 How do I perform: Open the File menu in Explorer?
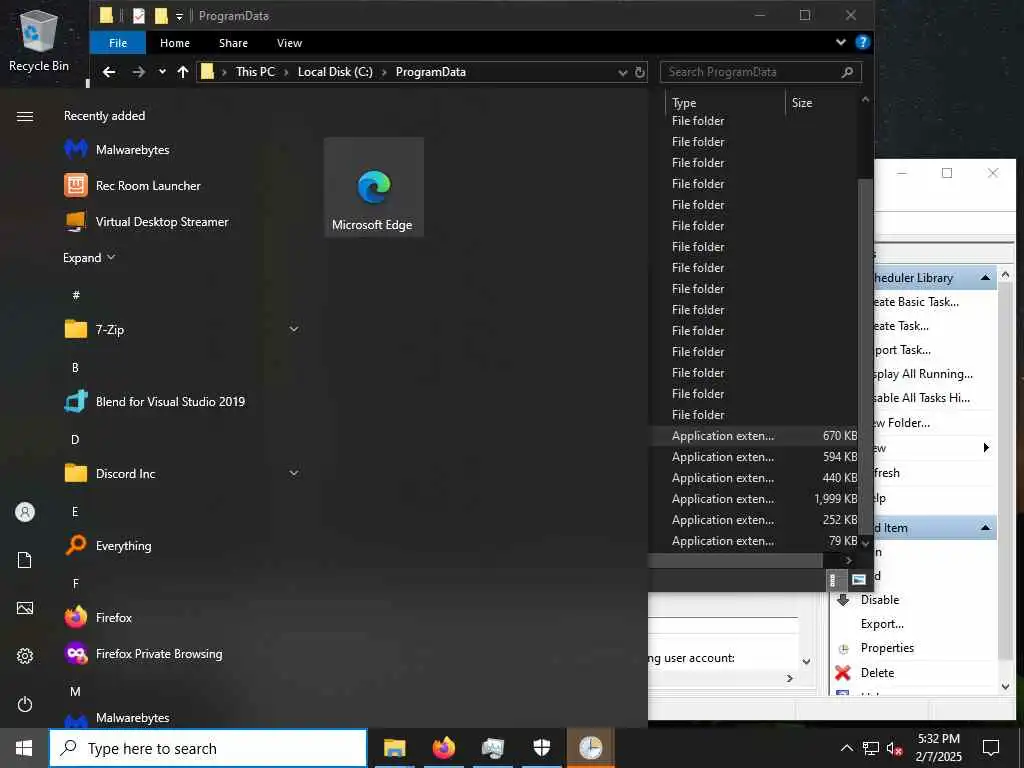click(x=118, y=43)
